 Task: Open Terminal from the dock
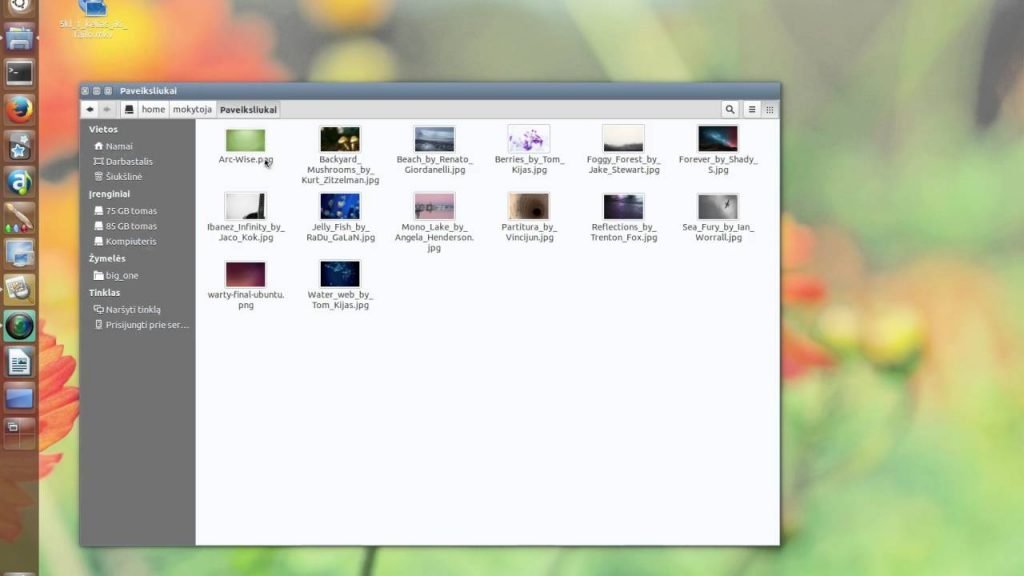click(20, 73)
